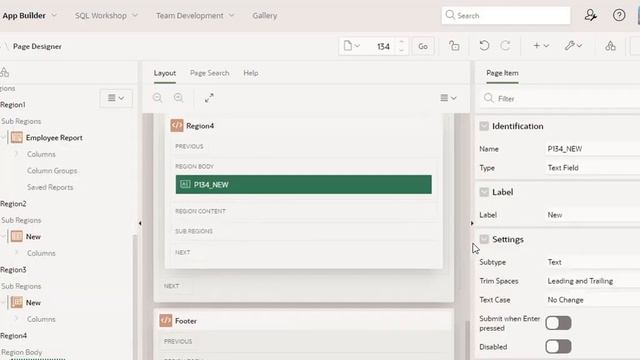Collapse the left pane splitter arrow

pos(140,223)
